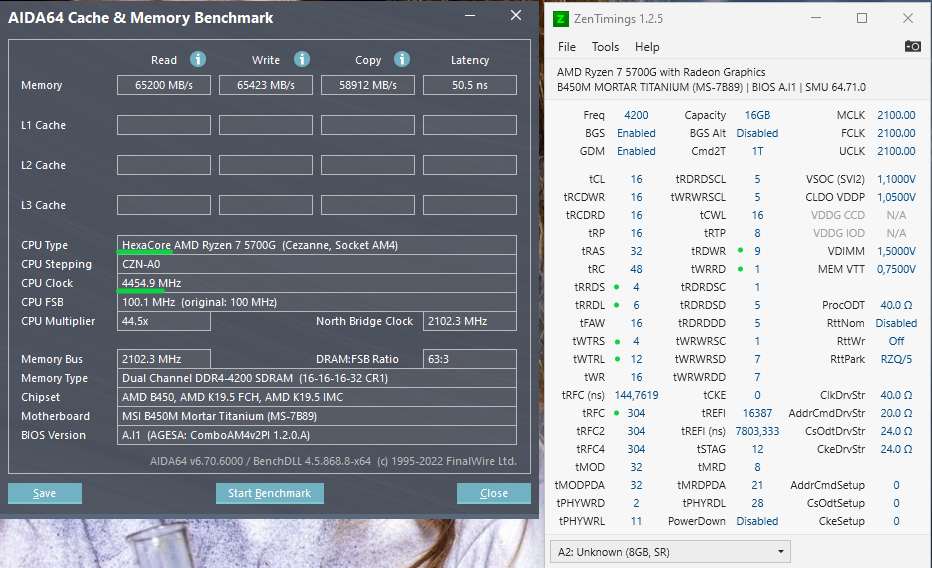Click the VSOC (SVI2) value 1,1000V
The height and width of the screenshot is (568, 932).
pos(896,179)
